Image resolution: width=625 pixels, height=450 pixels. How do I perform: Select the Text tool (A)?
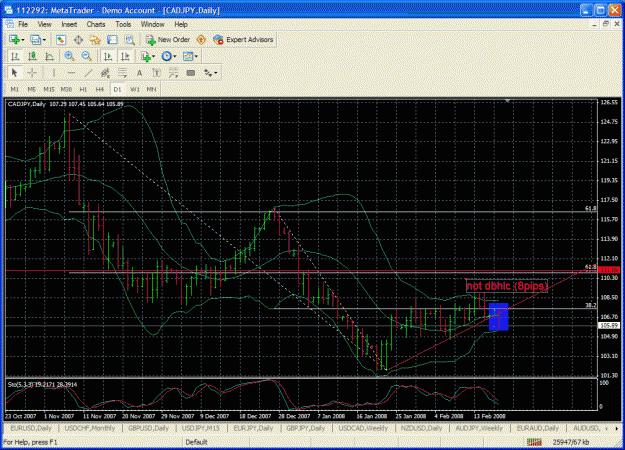click(140, 73)
